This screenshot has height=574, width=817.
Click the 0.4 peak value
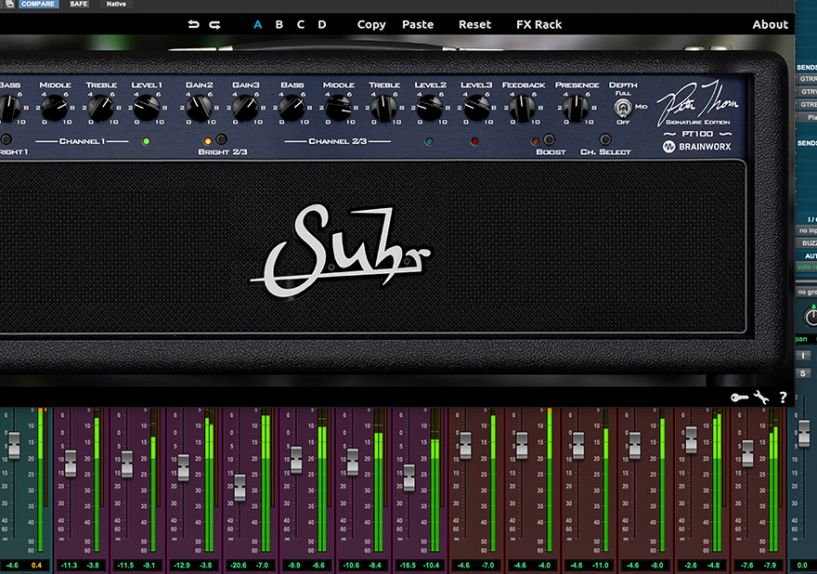tap(36, 565)
